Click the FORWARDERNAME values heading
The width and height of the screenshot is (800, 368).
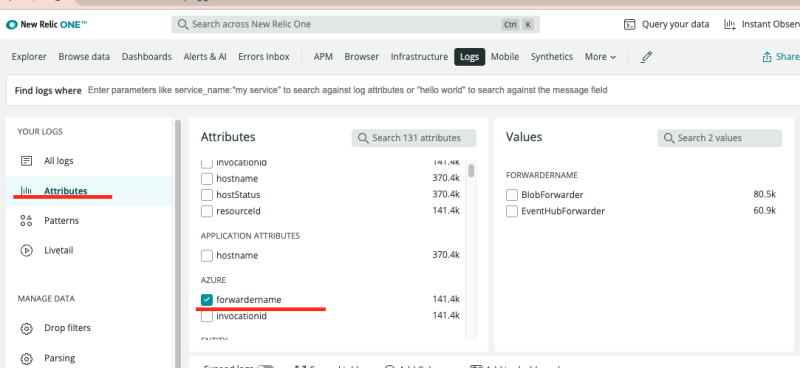(x=541, y=175)
